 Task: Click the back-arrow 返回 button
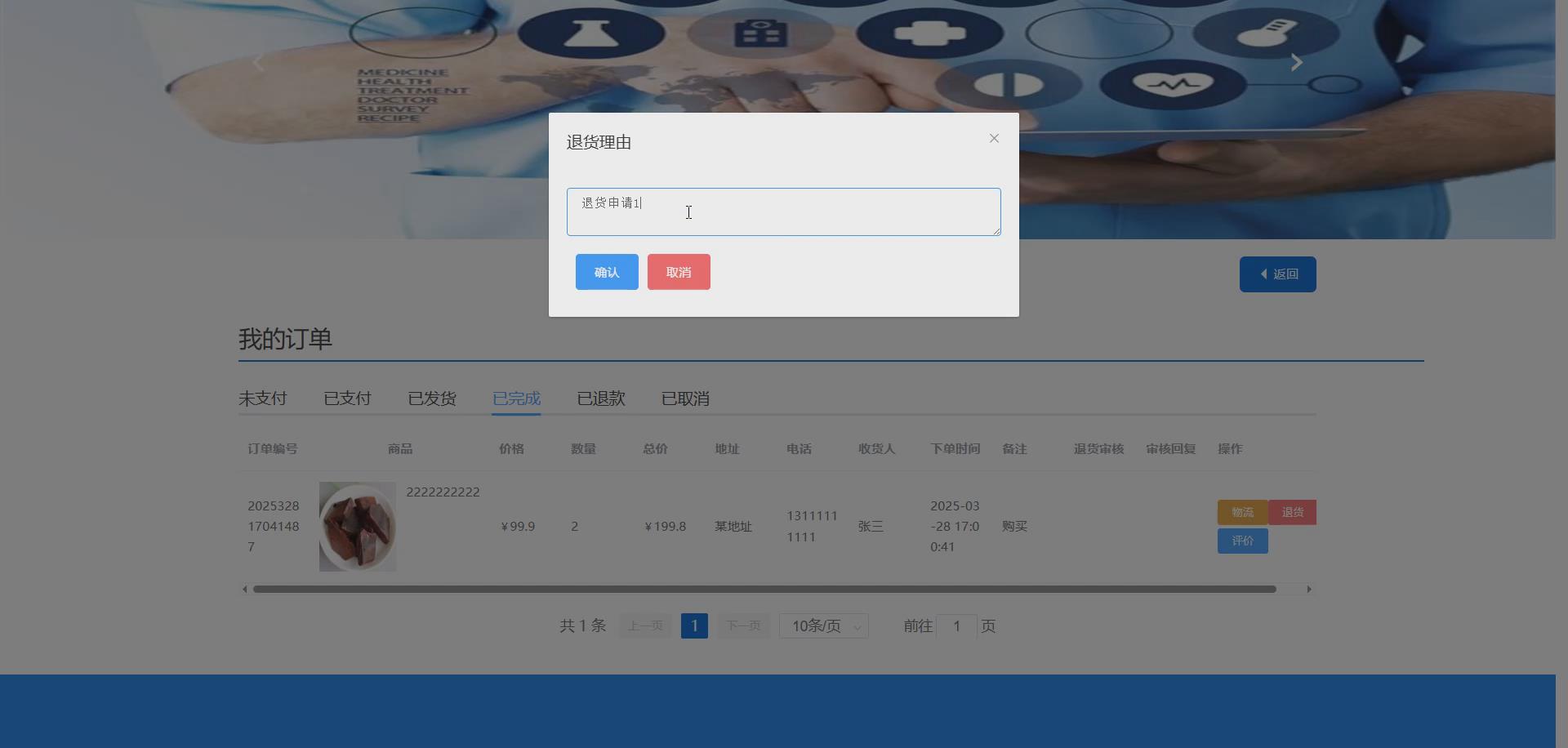tap(1277, 274)
